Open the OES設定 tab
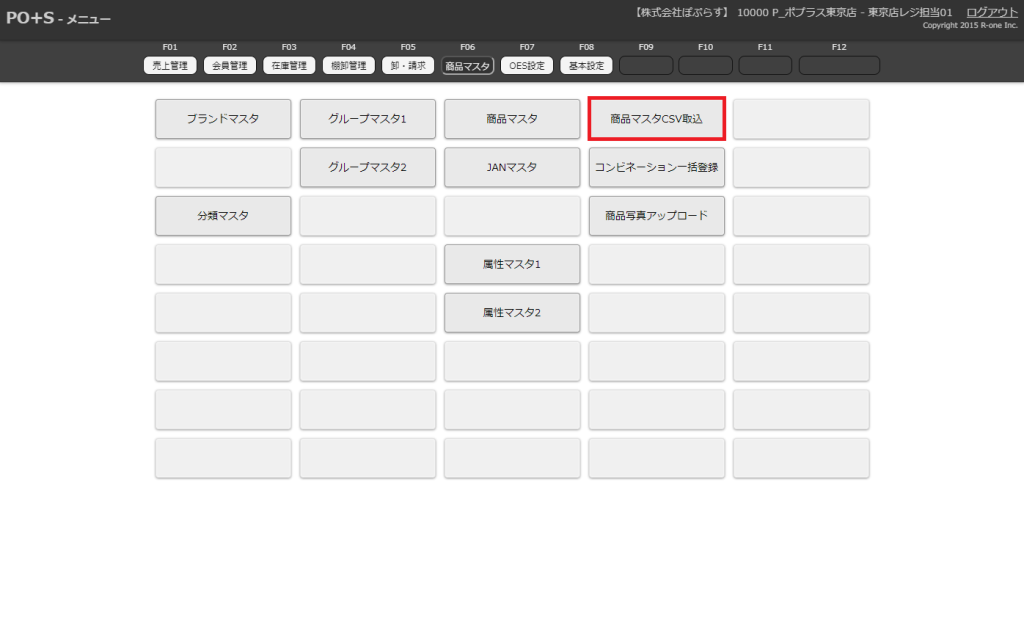 (527, 66)
